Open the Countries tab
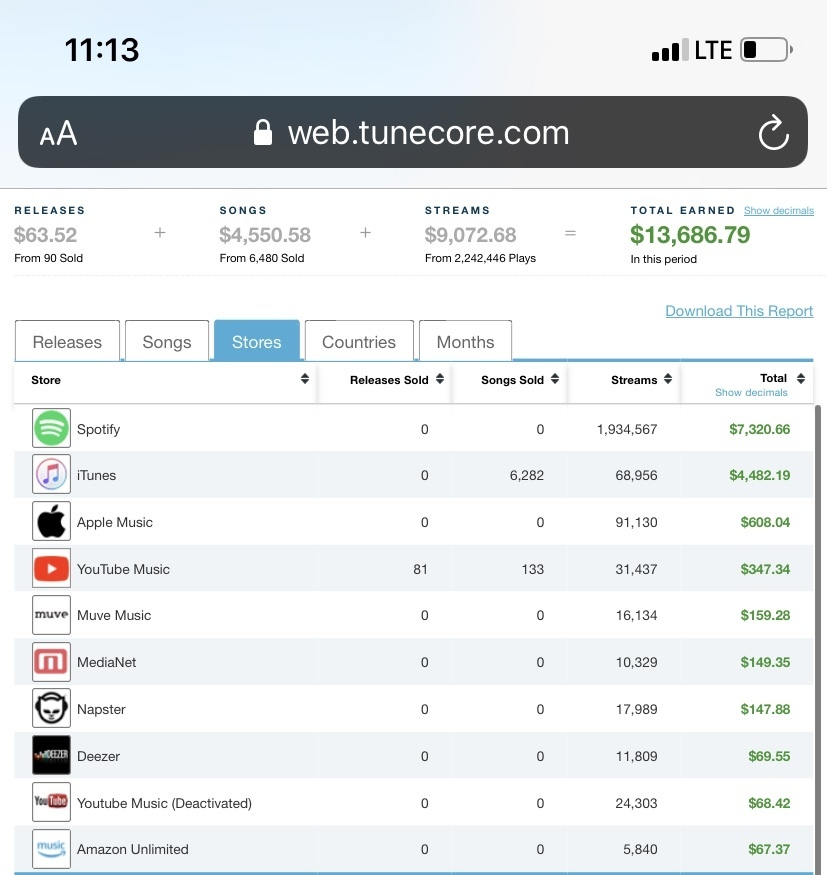The width and height of the screenshot is (827, 875). pyautogui.click(x=359, y=341)
